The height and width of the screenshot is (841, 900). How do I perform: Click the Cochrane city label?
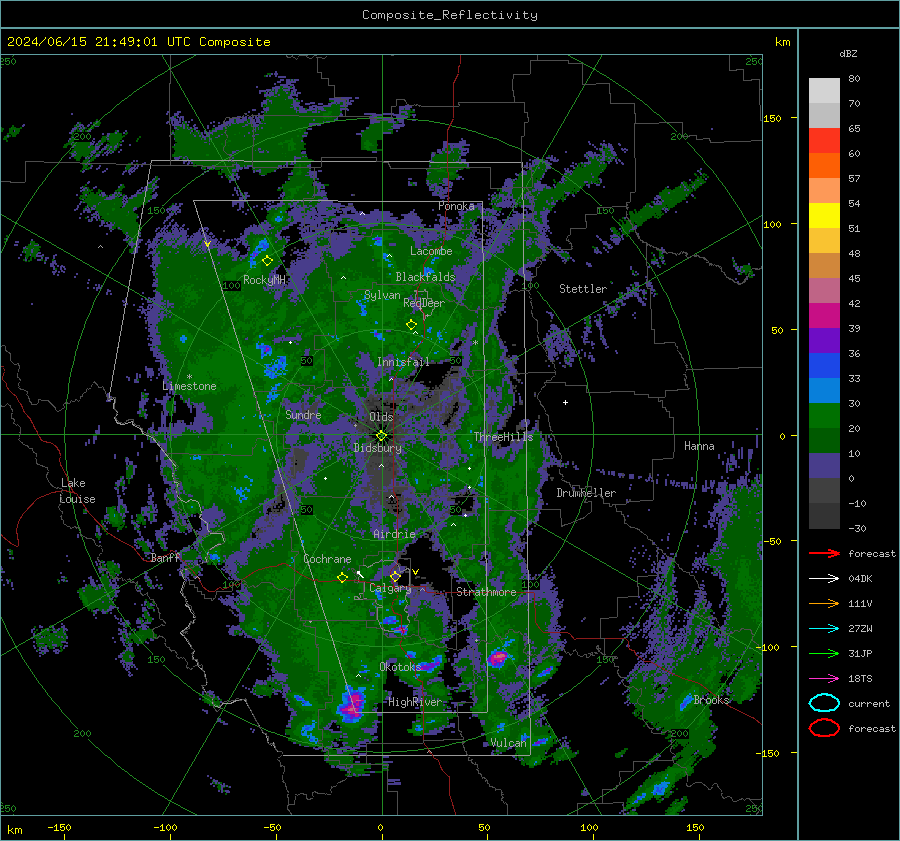[327, 559]
